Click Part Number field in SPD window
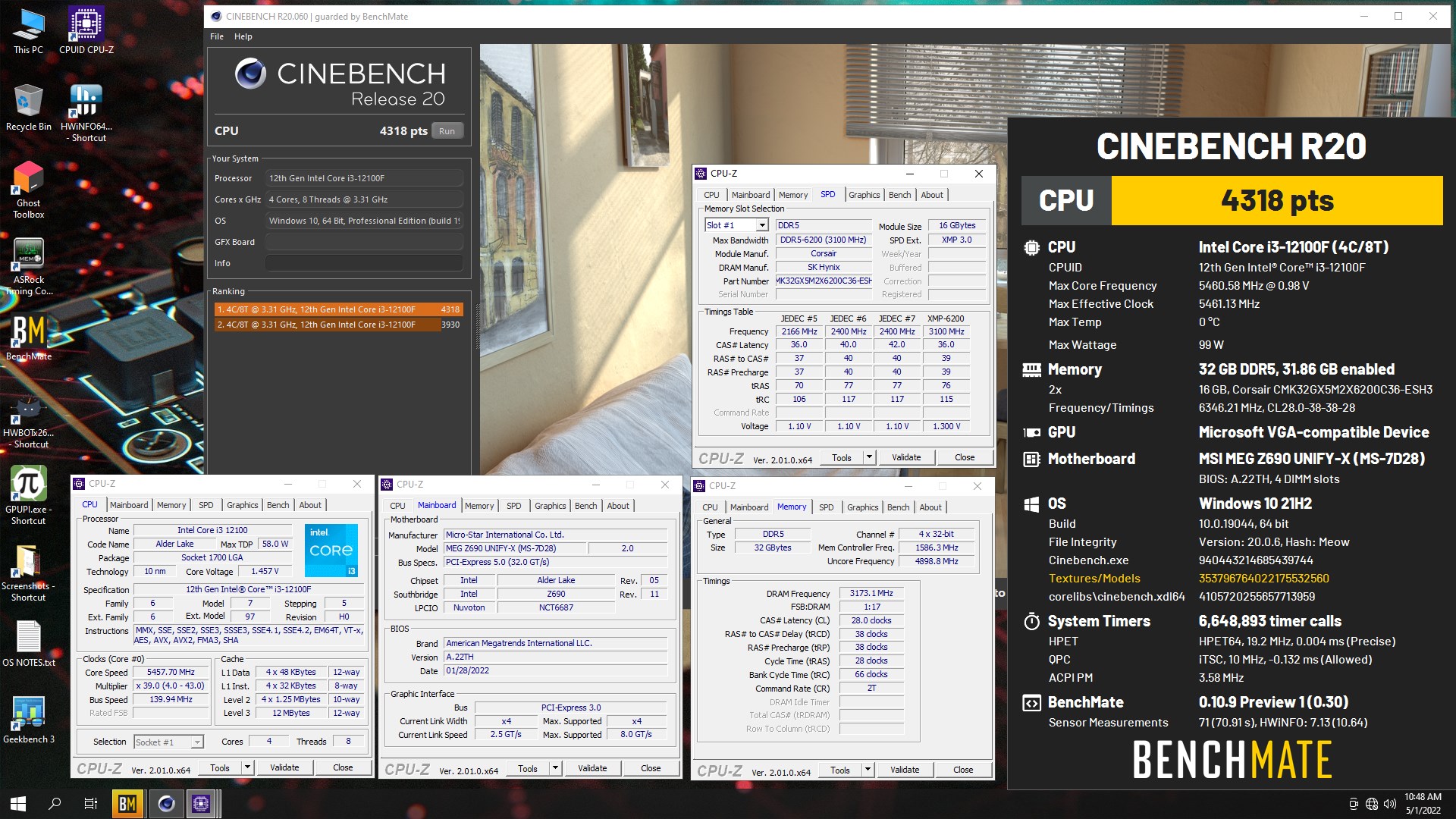The image size is (1456, 819). coord(824,281)
